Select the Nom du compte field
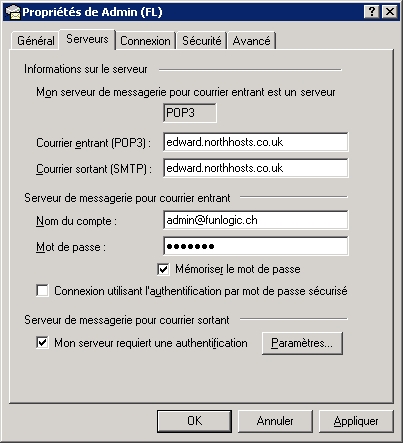Viewport: 403px width, 443px height. [x=256, y=220]
